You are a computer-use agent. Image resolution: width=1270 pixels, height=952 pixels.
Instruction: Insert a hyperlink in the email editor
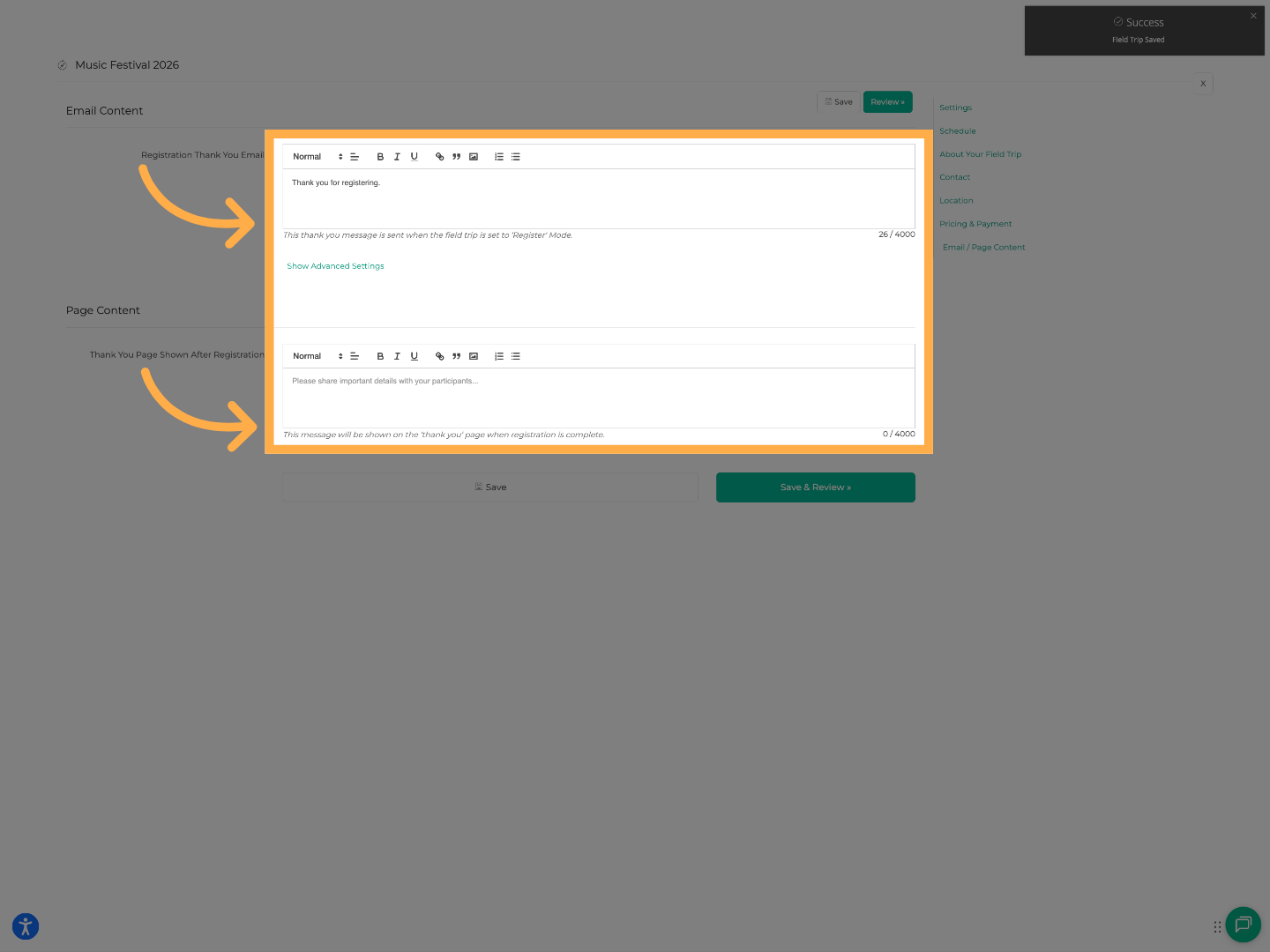[x=439, y=156]
